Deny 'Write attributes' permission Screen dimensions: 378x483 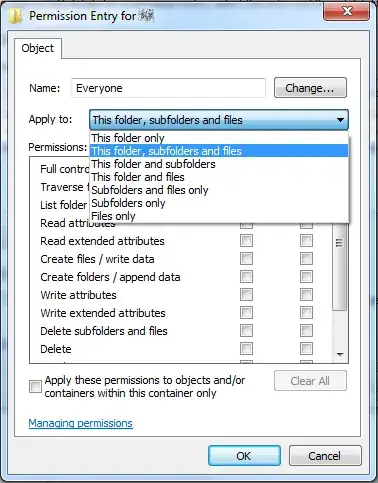[x=306, y=295]
